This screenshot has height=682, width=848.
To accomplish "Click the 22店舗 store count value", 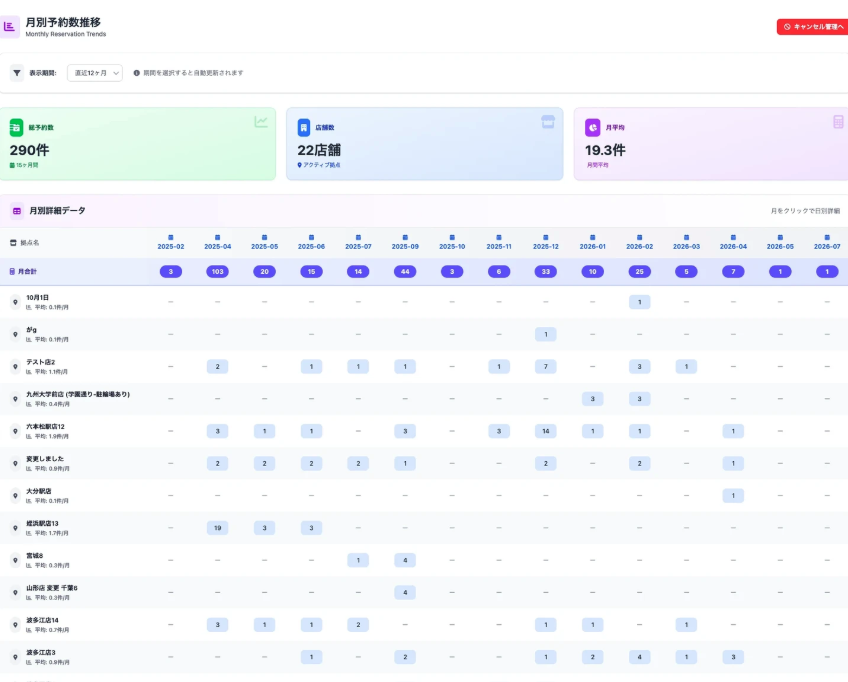I will click(319, 150).
